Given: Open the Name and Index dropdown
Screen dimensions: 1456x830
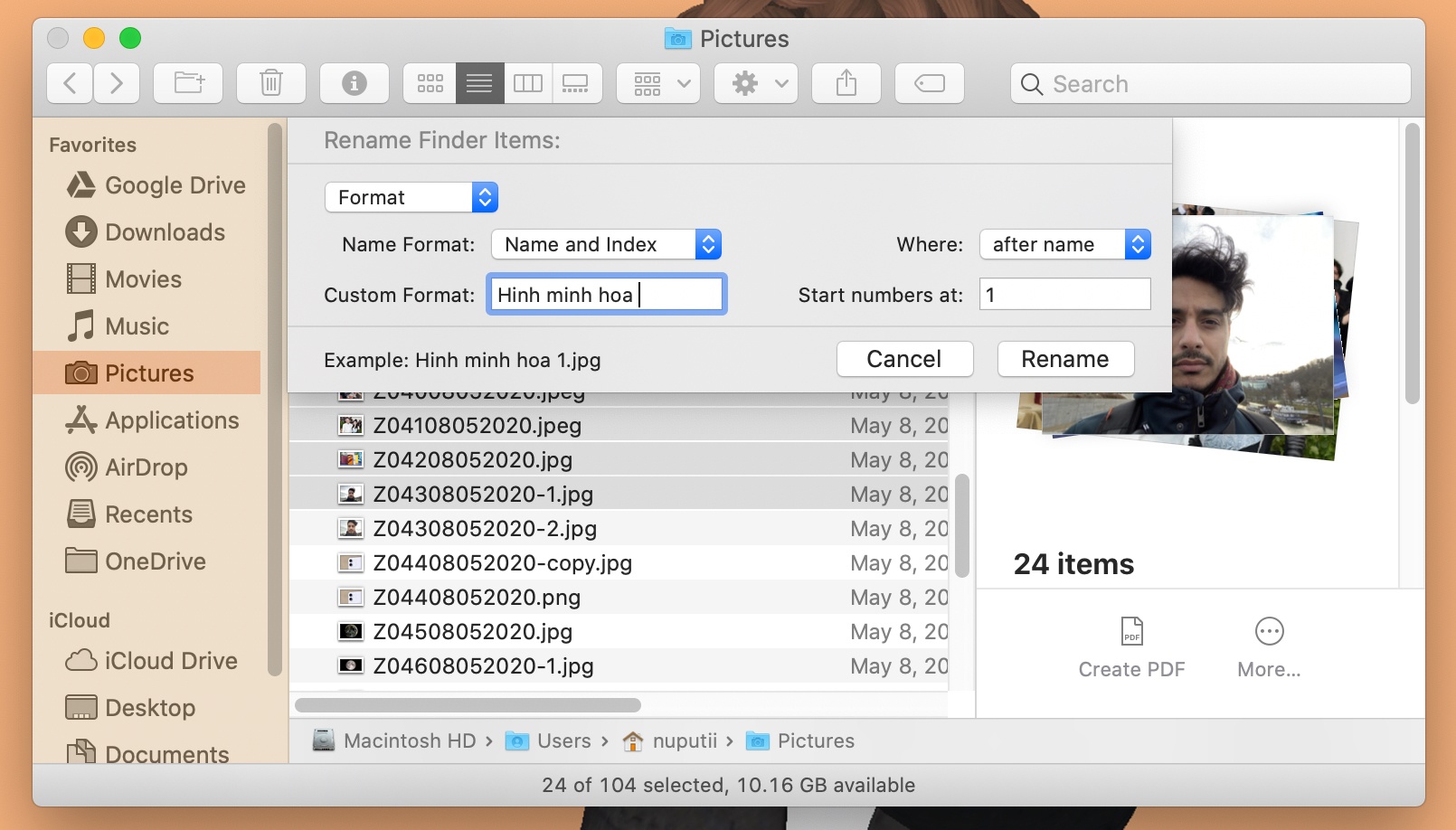Looking at the screenshot, I should (x=606, y=244).
